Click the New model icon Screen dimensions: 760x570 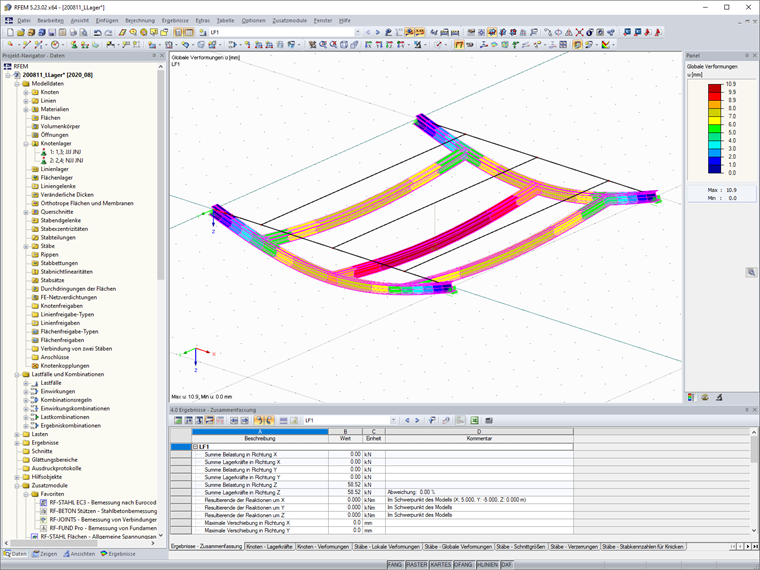coord(10,32)
